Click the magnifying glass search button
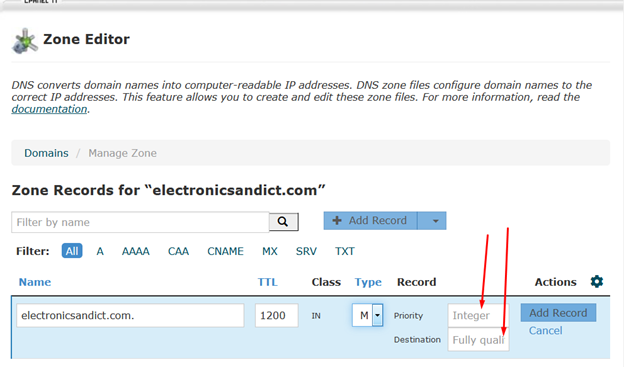624x367 pixels. coord(284,222)
